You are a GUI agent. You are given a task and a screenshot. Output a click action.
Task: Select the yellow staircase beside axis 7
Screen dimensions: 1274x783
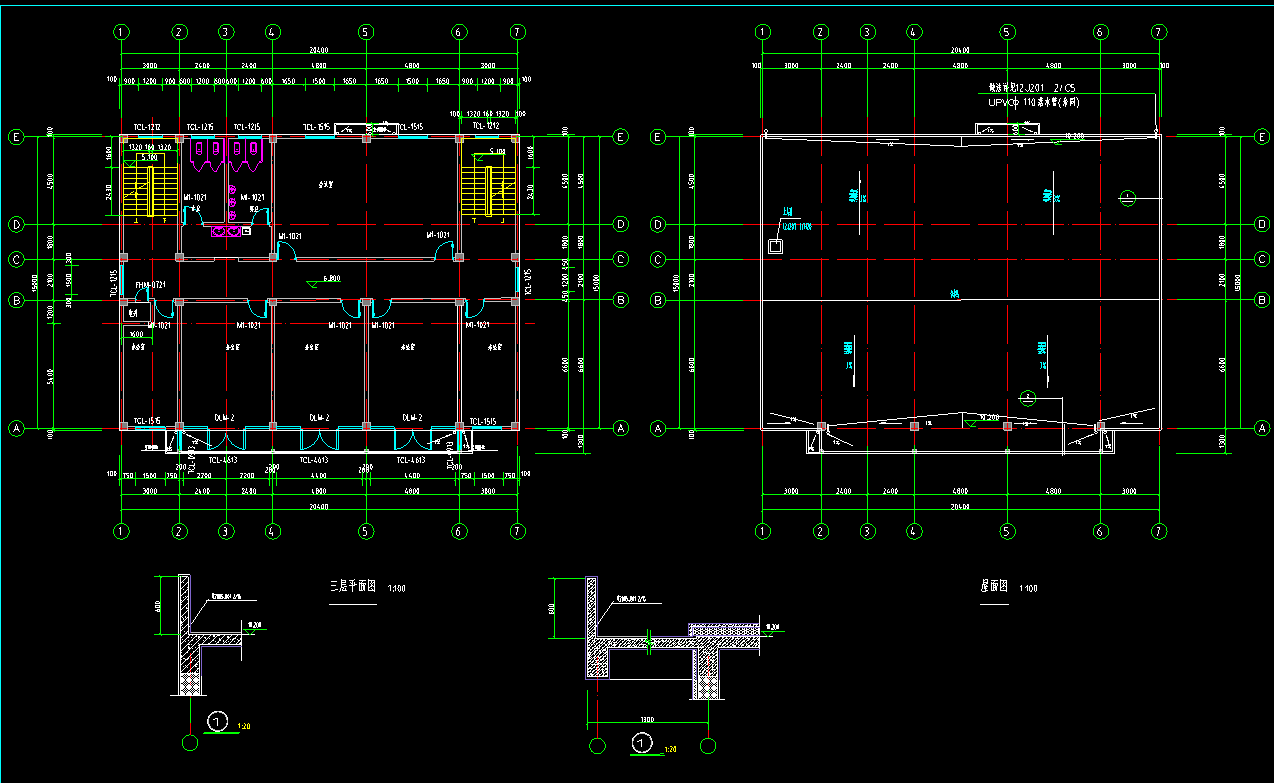coord(488,191)
